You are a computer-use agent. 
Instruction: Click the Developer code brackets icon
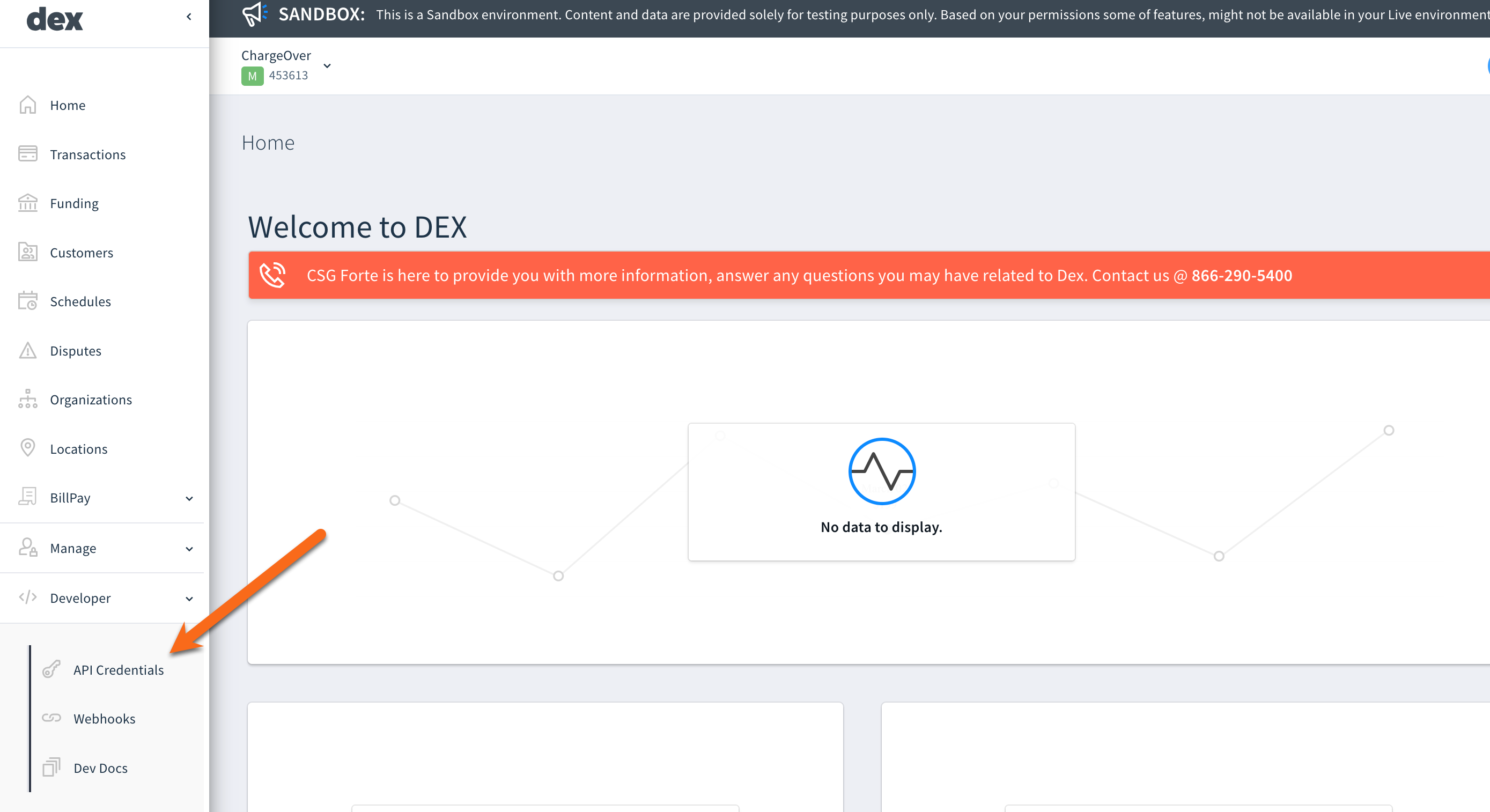pyautogui.click(x=28, y=597)
